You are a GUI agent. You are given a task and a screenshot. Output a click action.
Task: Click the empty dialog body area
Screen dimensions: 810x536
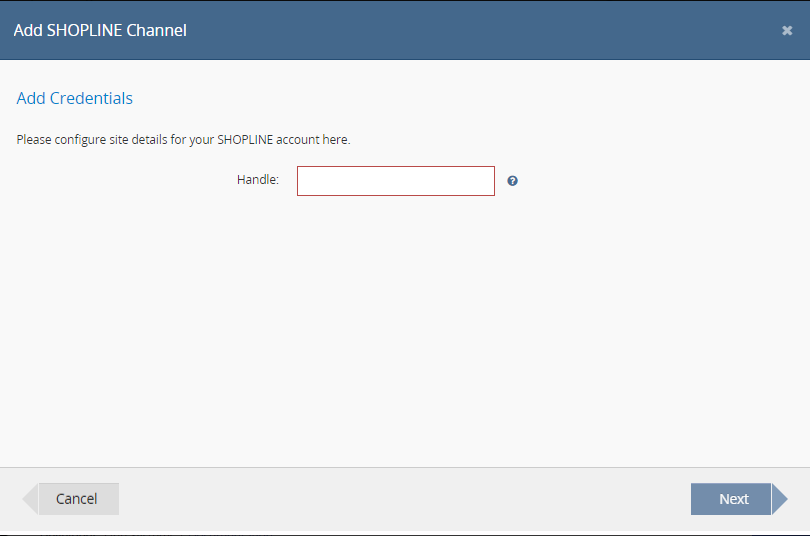click(405, 330)
